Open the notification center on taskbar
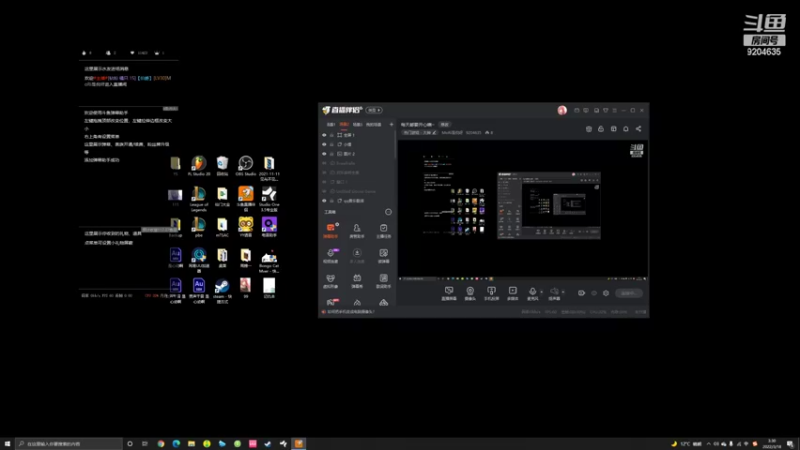The image size is (800, 450). click(790, 444)
